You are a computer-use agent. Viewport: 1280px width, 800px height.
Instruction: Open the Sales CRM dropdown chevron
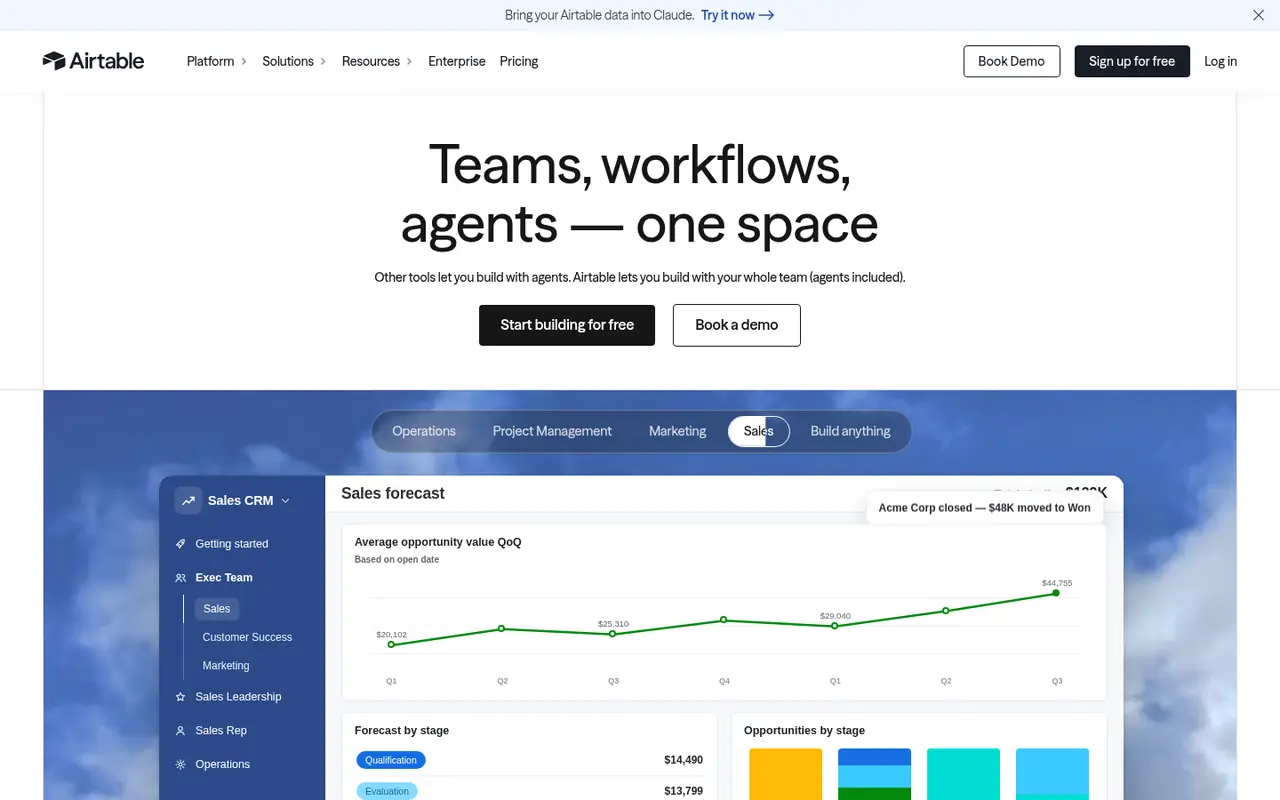pyautogui.click(x=285, y=501)
